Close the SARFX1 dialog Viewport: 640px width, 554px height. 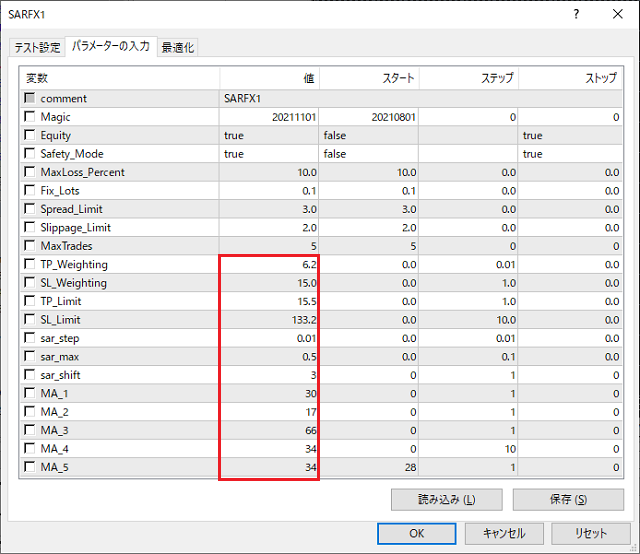(618, 14)
